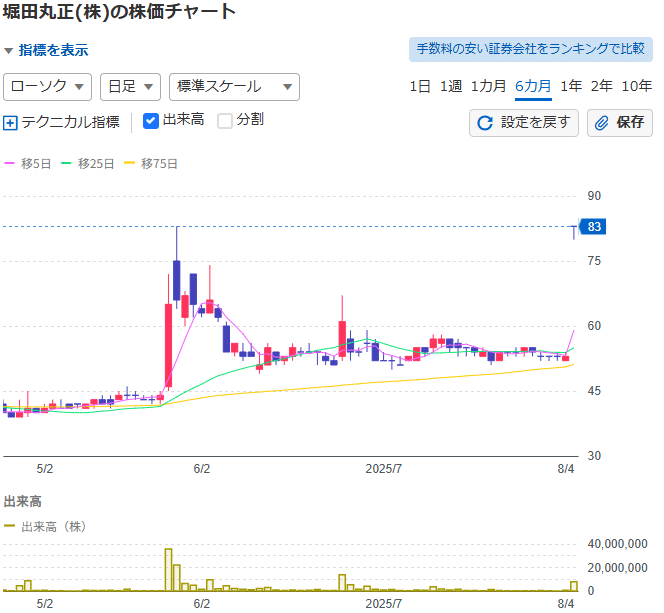Click the plus icon beside テクニカル指標
The height and width of the screenshot is (613, 664).
[x=10, y=123]
